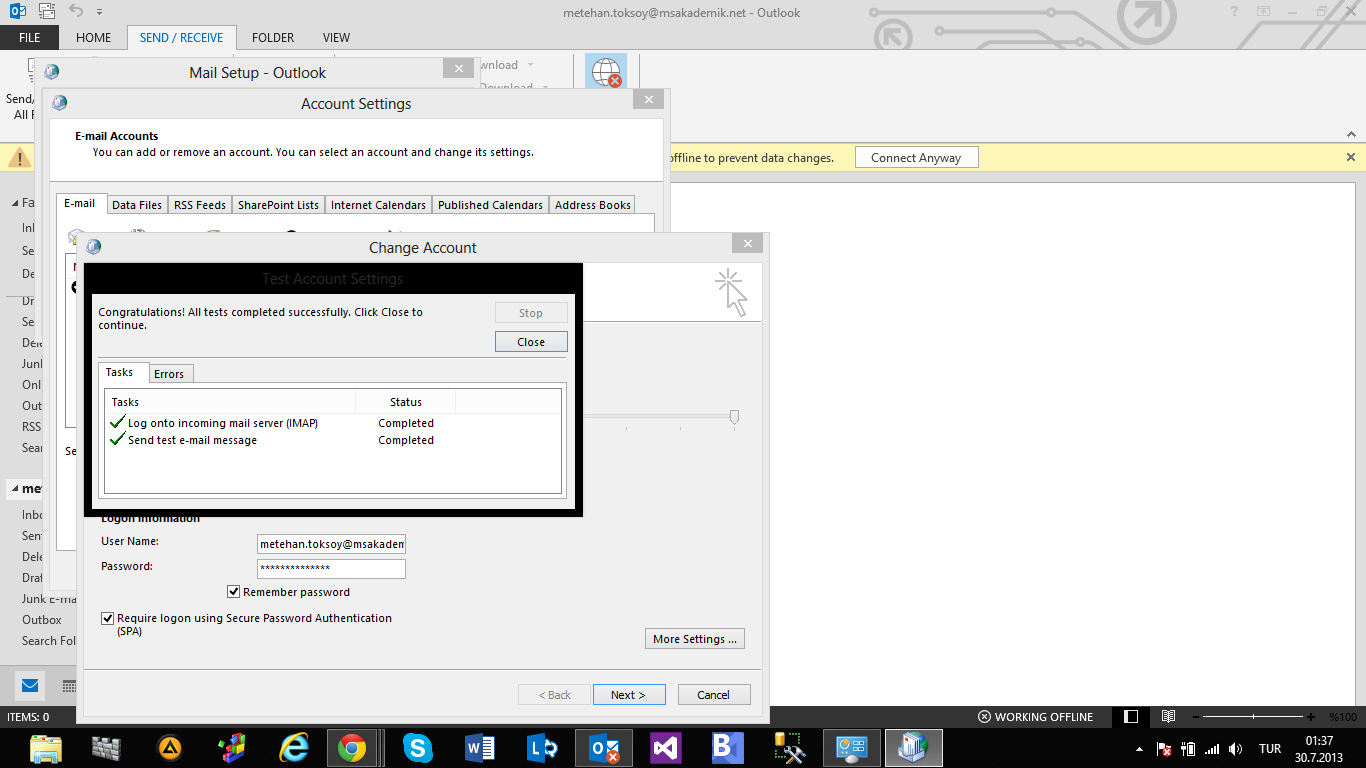Launch Google Chrome from the taskbar
The image size is (1366, 768).
click(x=351, y=748)
